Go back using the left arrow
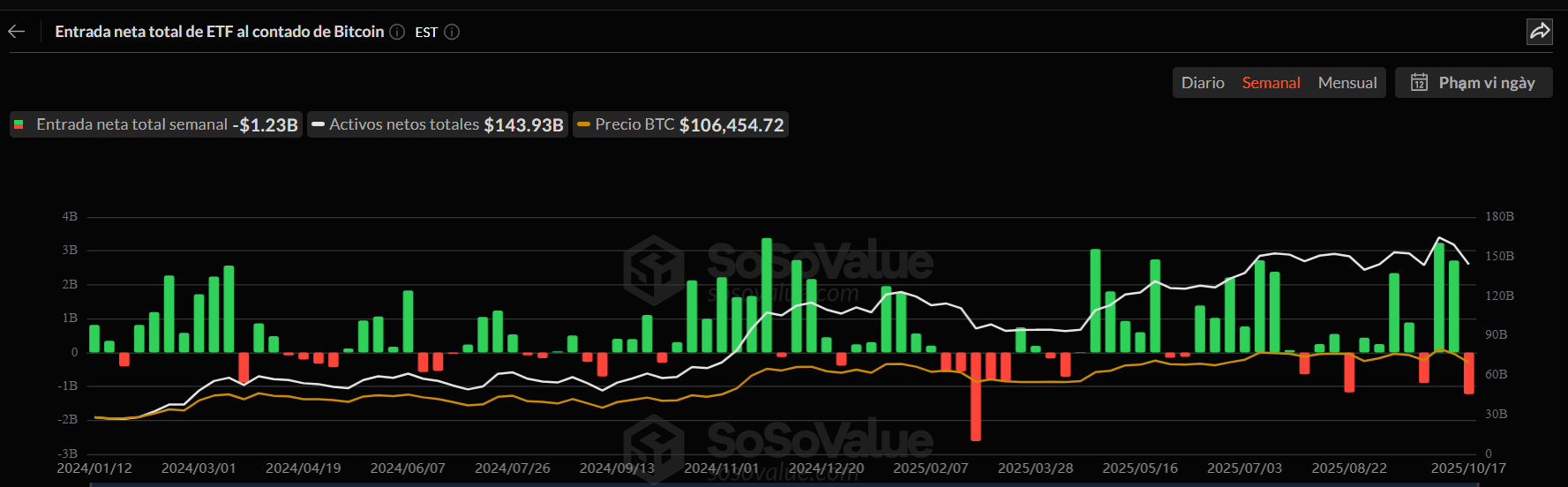This screenshot has width=1568, height=487. point(17,32)
